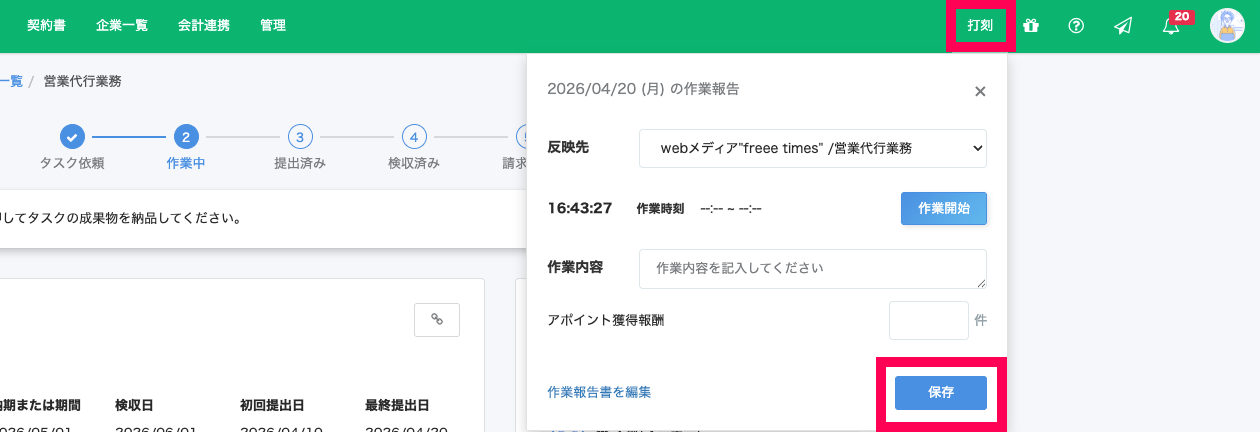Open the 企業一覧 menu
Image resolution: width=1260 pixels, height=432 pixels.
122,26
